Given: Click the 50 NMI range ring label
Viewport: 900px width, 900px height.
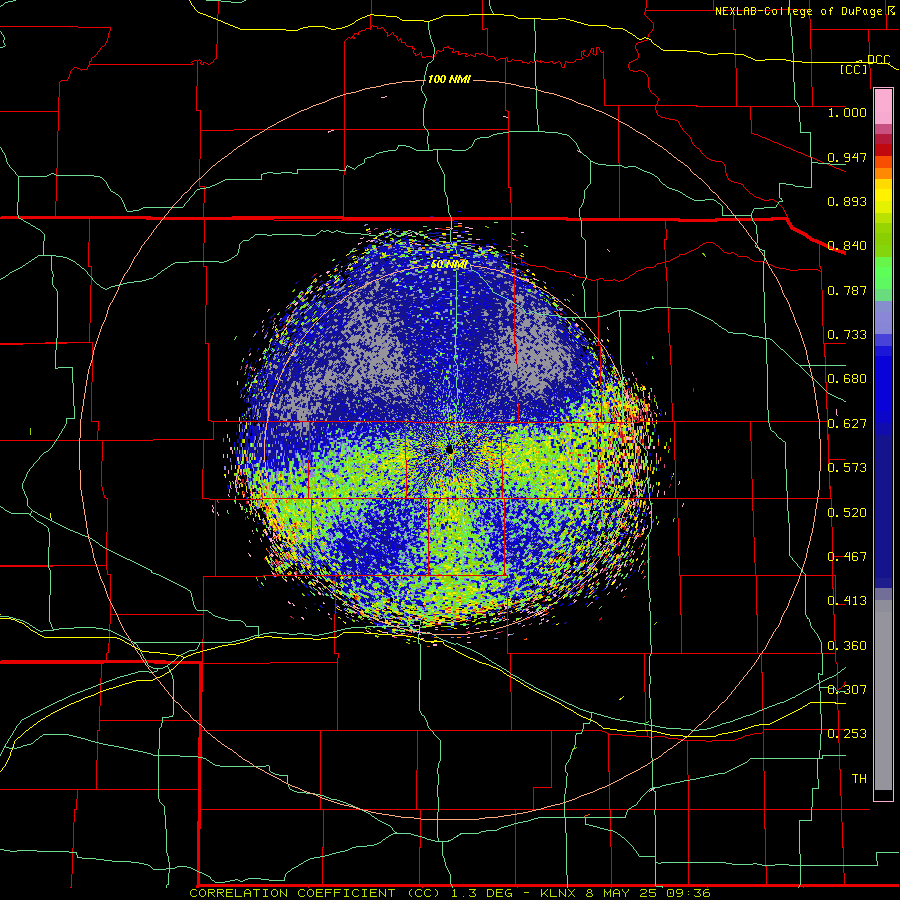Looking at the screenshot, I should [449, 265].
